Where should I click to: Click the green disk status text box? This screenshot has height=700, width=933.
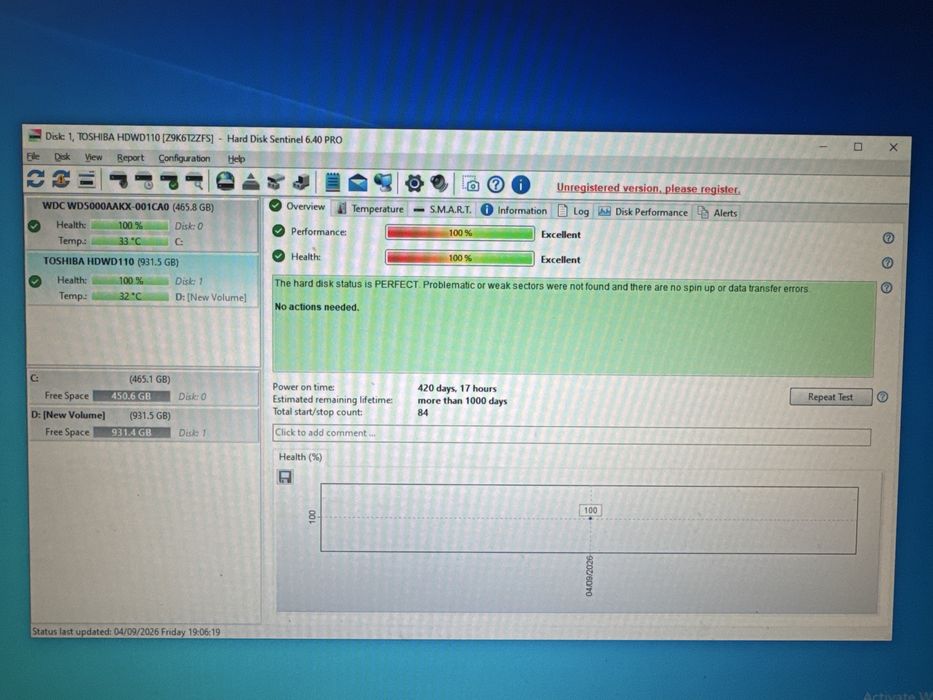pos(574,326)
